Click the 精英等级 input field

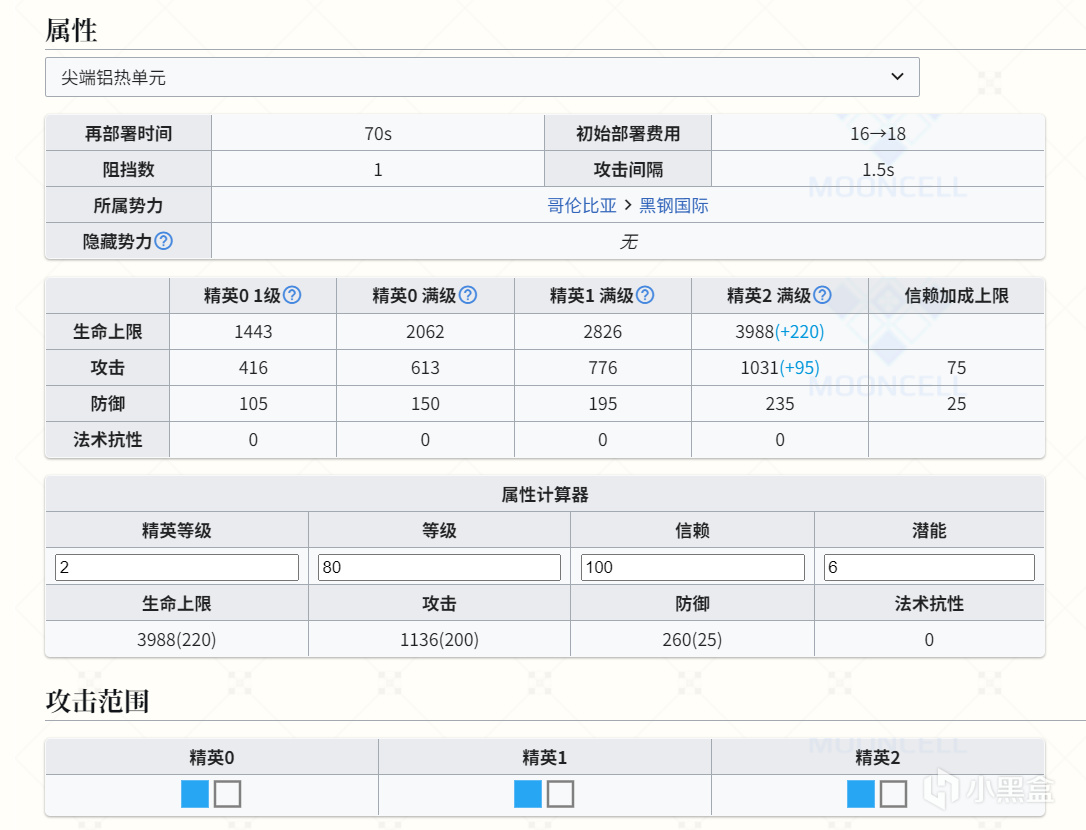(x=177, y=568)
